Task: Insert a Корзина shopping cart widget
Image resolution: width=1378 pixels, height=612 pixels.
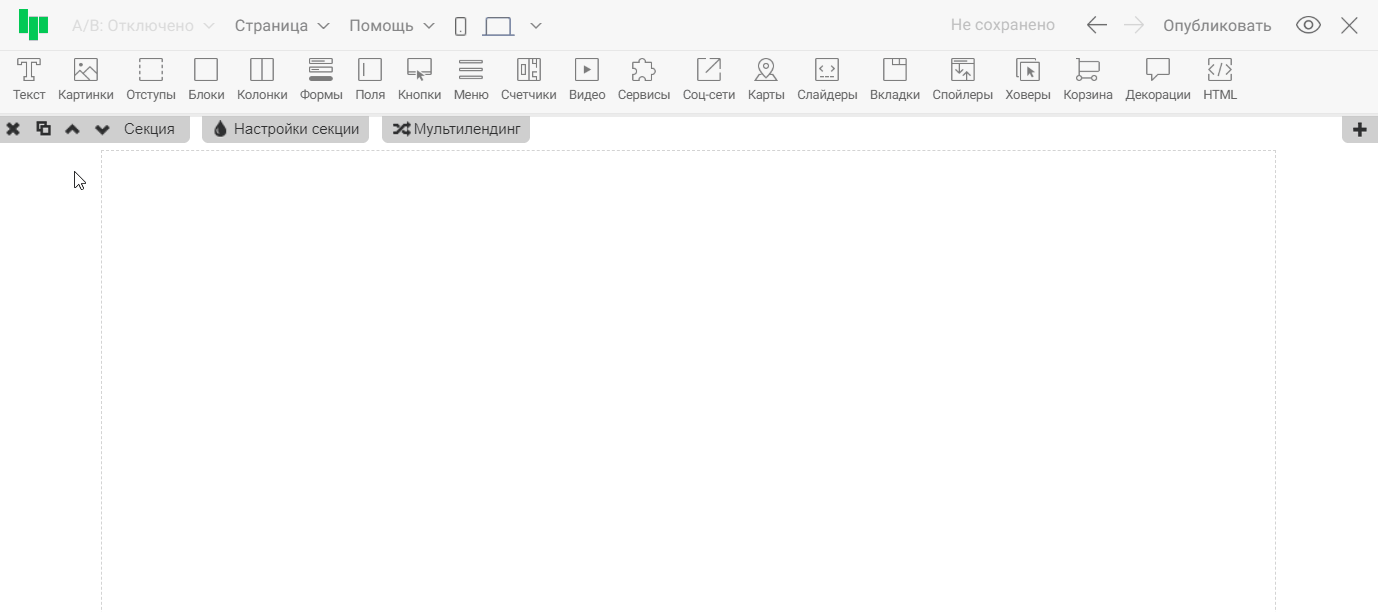Action: coord(1088,79)
